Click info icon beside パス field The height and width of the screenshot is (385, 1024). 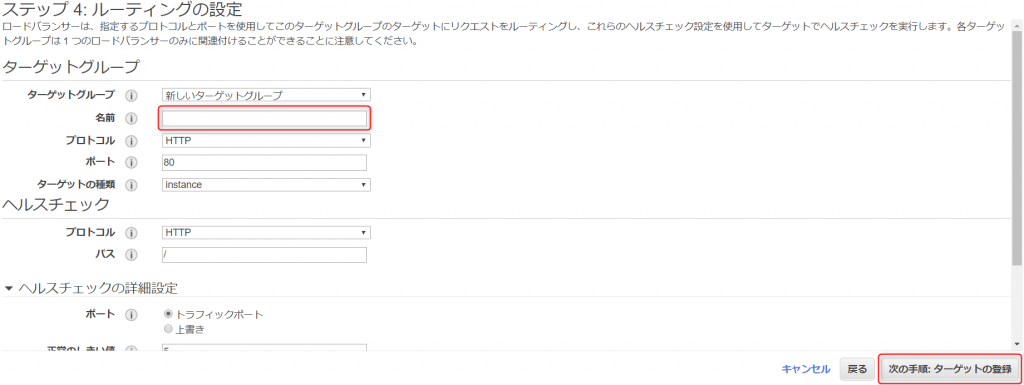pos(131,255)
